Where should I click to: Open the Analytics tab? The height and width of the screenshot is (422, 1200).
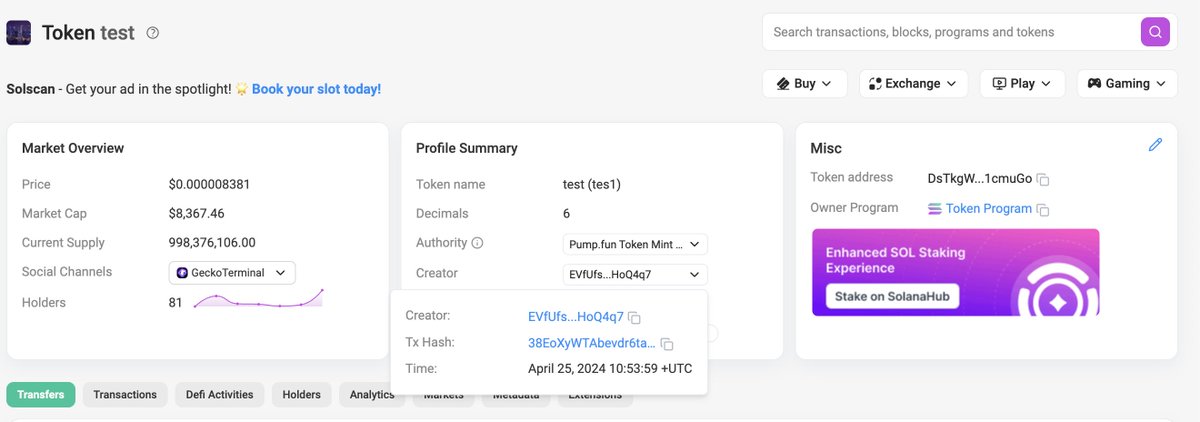372,394
